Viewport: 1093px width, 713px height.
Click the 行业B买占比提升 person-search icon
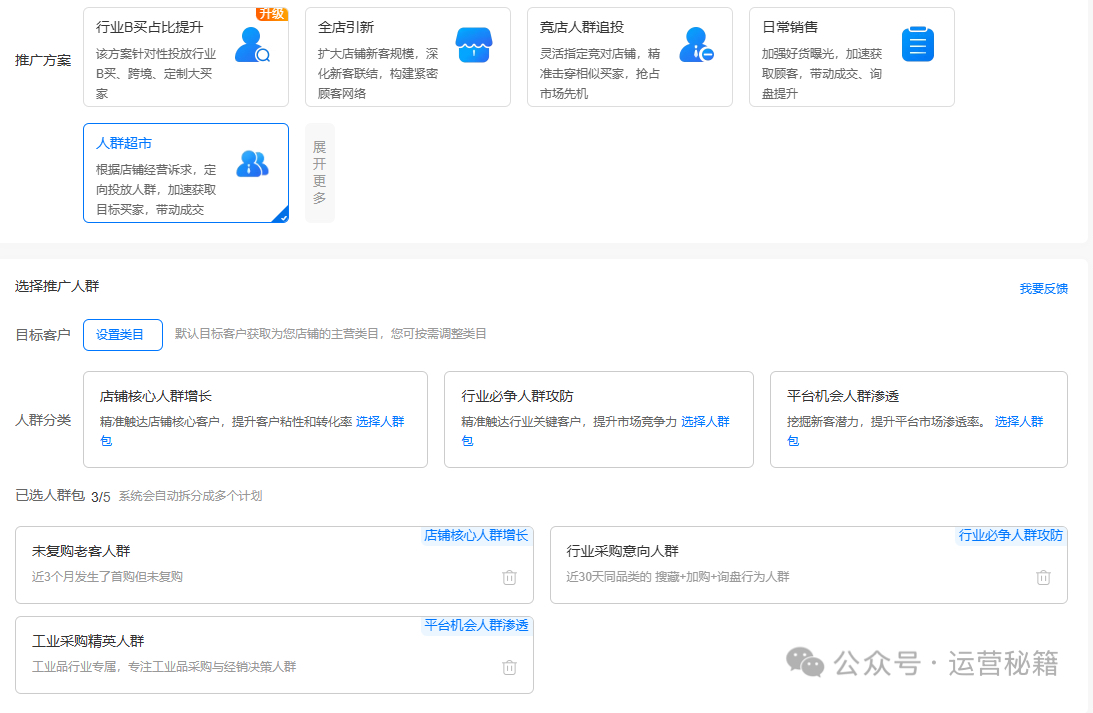[x=252, y=45]
